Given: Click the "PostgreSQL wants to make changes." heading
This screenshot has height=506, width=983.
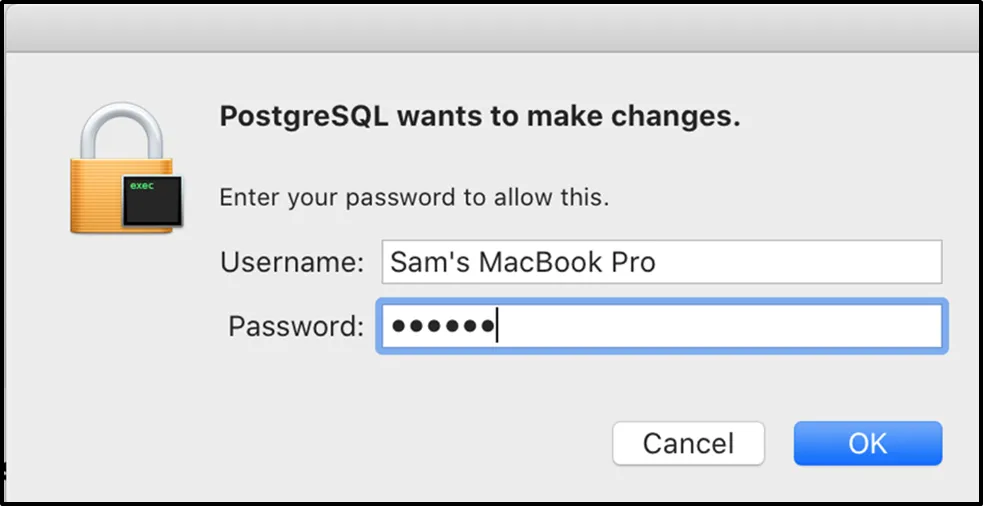Looking at the screenshot, I should [x=479, y=117].
